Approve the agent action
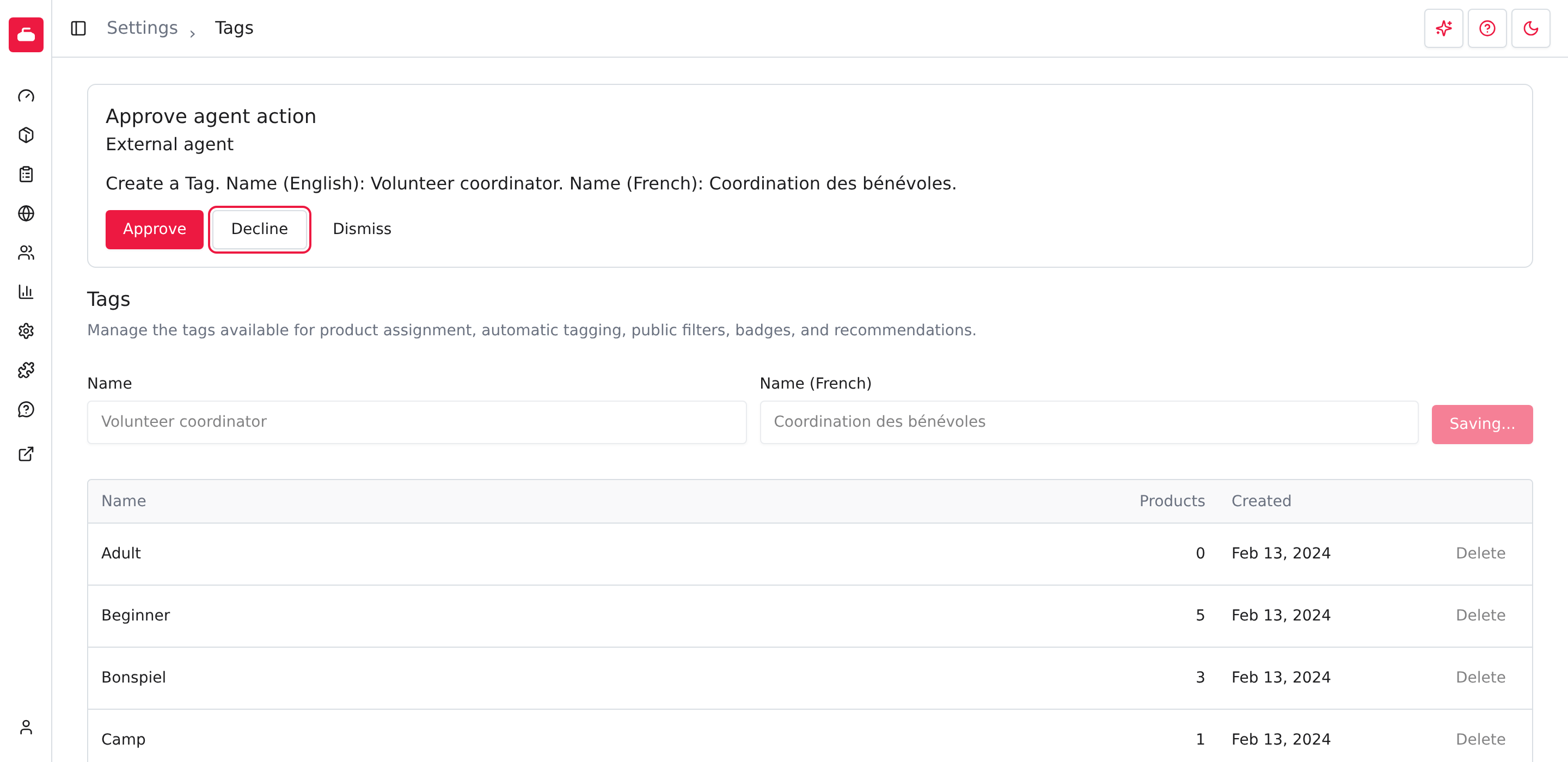Image resolution: width=1568 pixels, height=762 pixels. coord(155,229)
